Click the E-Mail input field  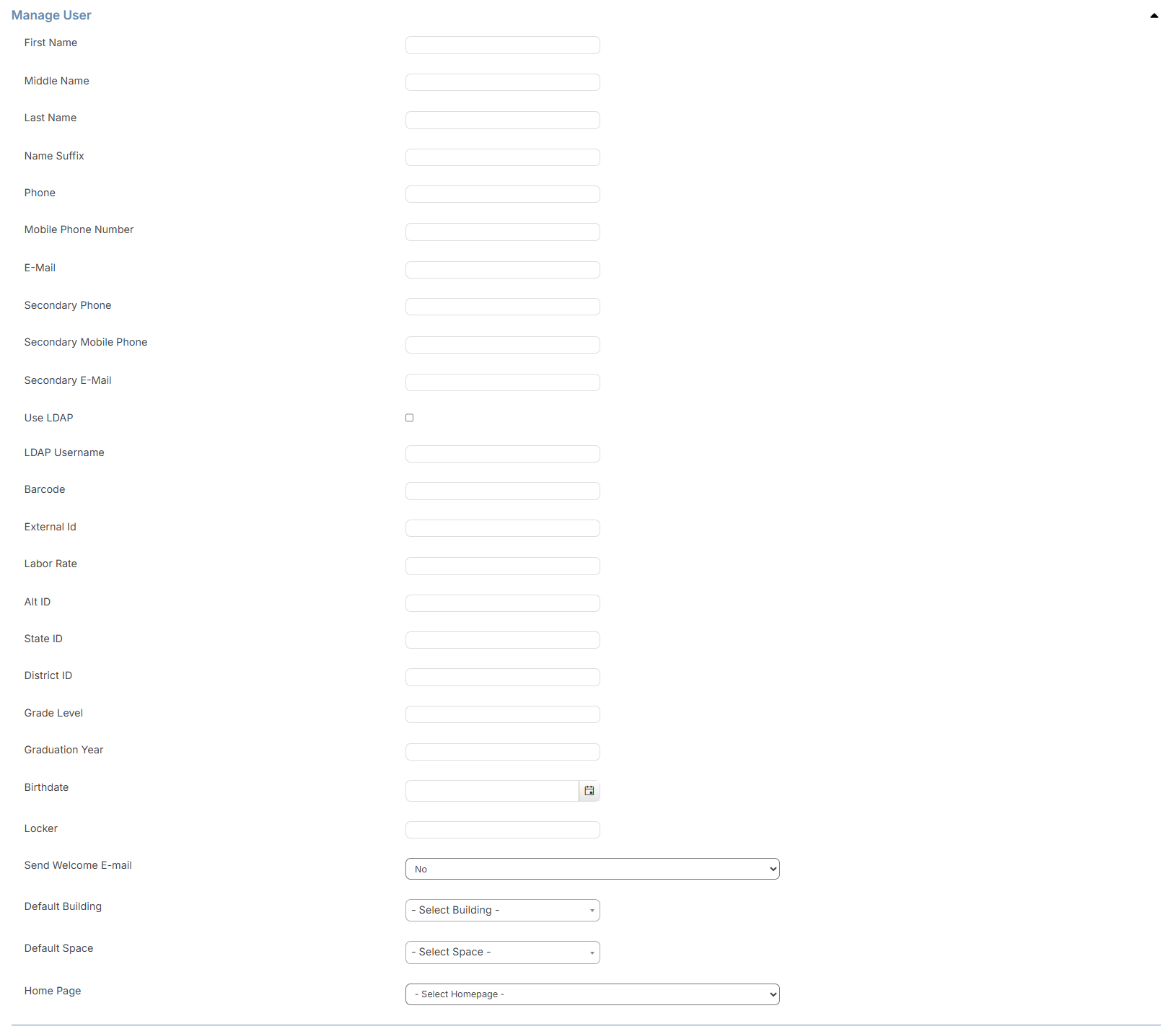[x=501, y=269]
